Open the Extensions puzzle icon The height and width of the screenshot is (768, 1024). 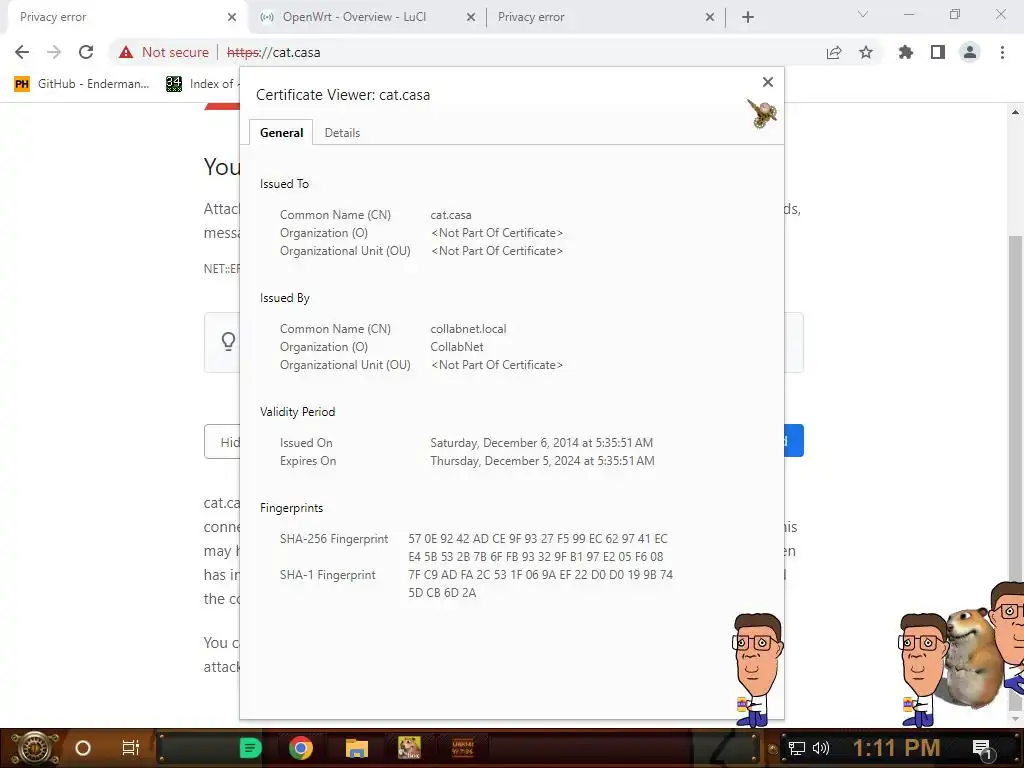905,52
